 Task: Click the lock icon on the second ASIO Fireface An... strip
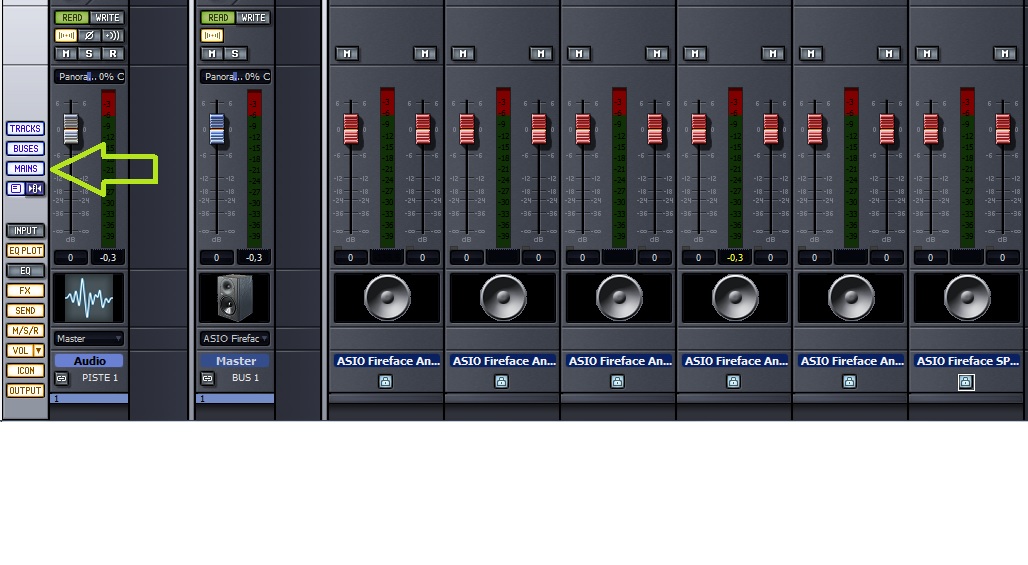pos(502,381)
